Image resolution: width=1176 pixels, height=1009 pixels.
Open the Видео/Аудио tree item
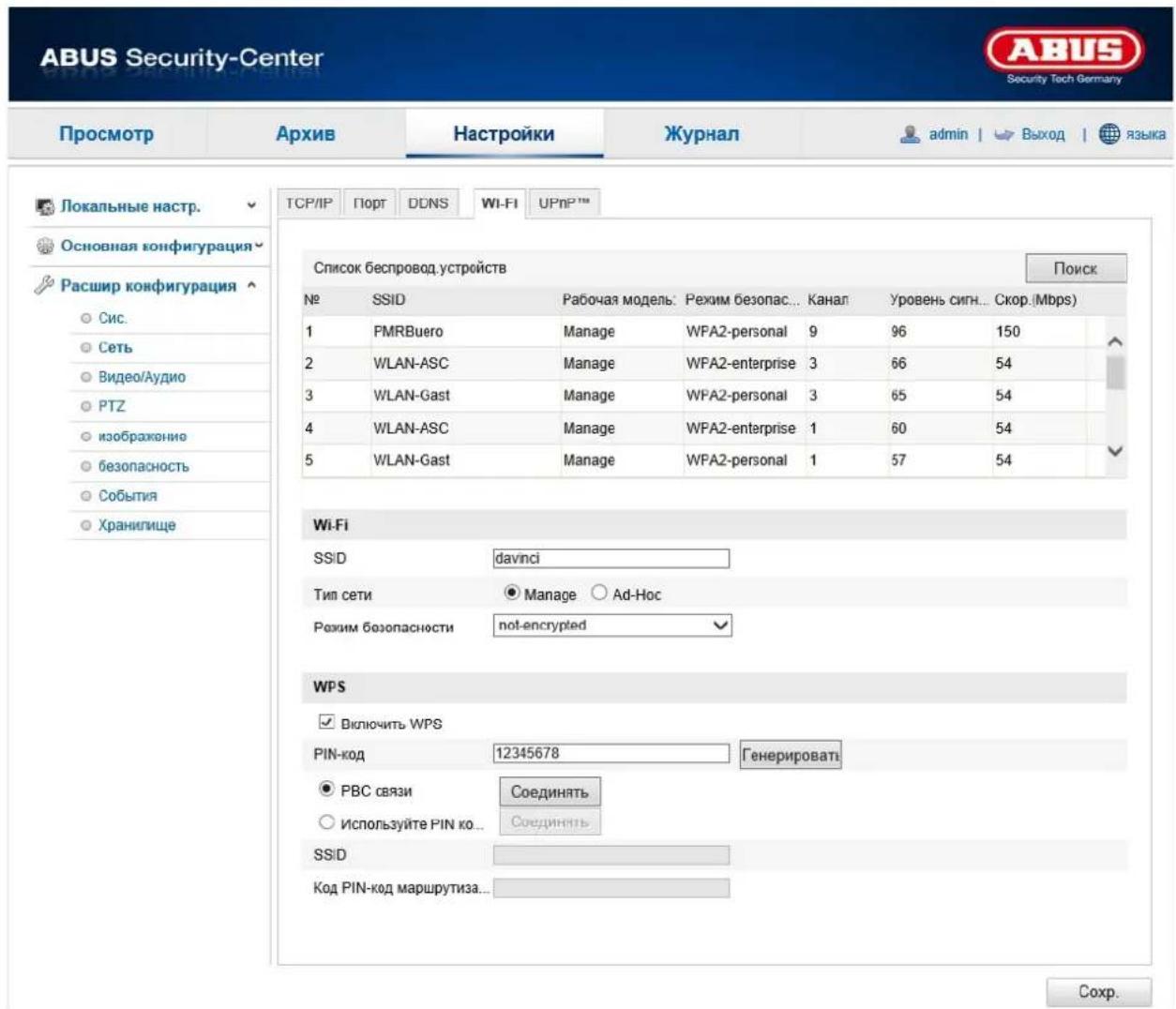point(142,377)
